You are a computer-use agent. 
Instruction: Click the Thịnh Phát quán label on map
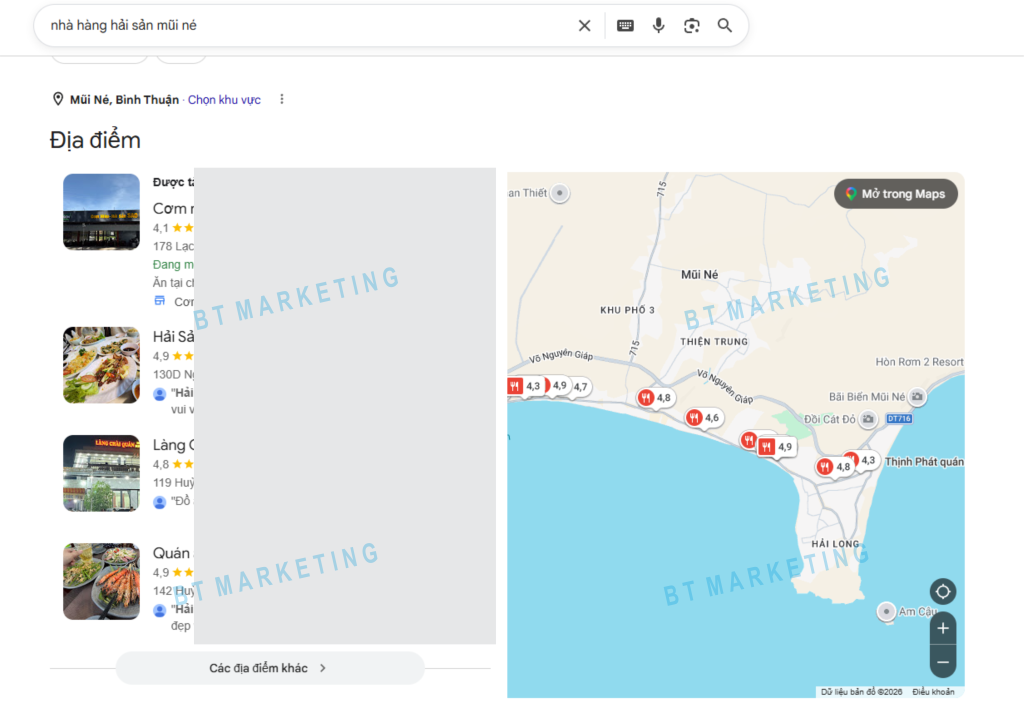point(924,462)
